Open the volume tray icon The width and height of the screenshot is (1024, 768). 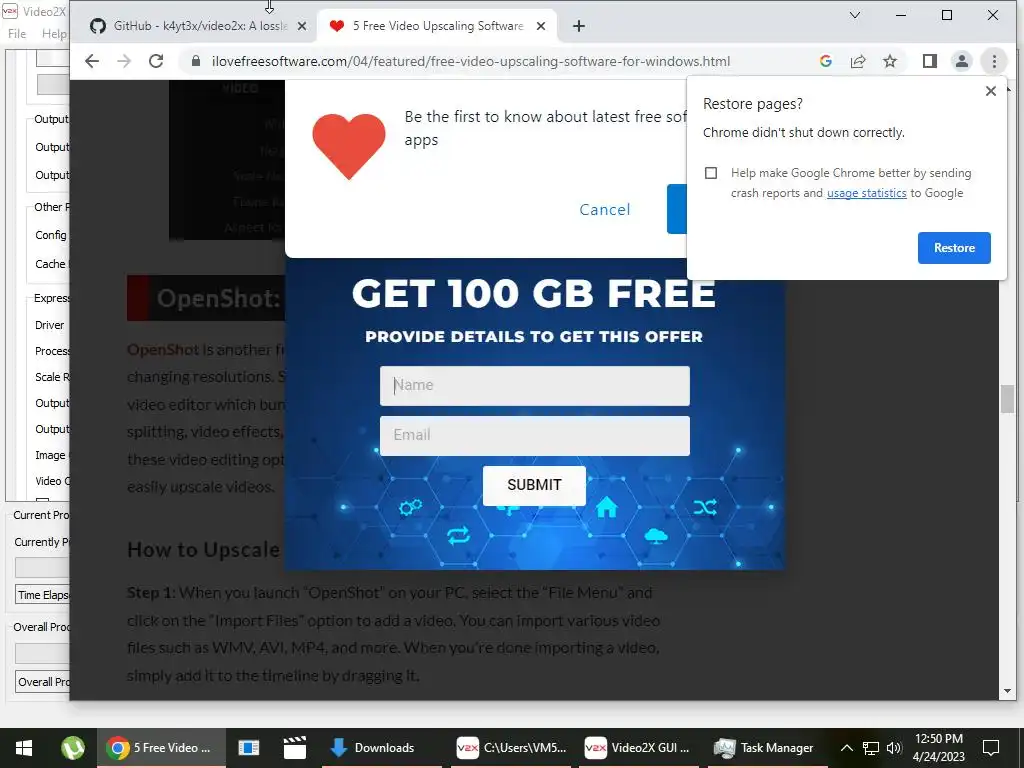tap(894, 748)
